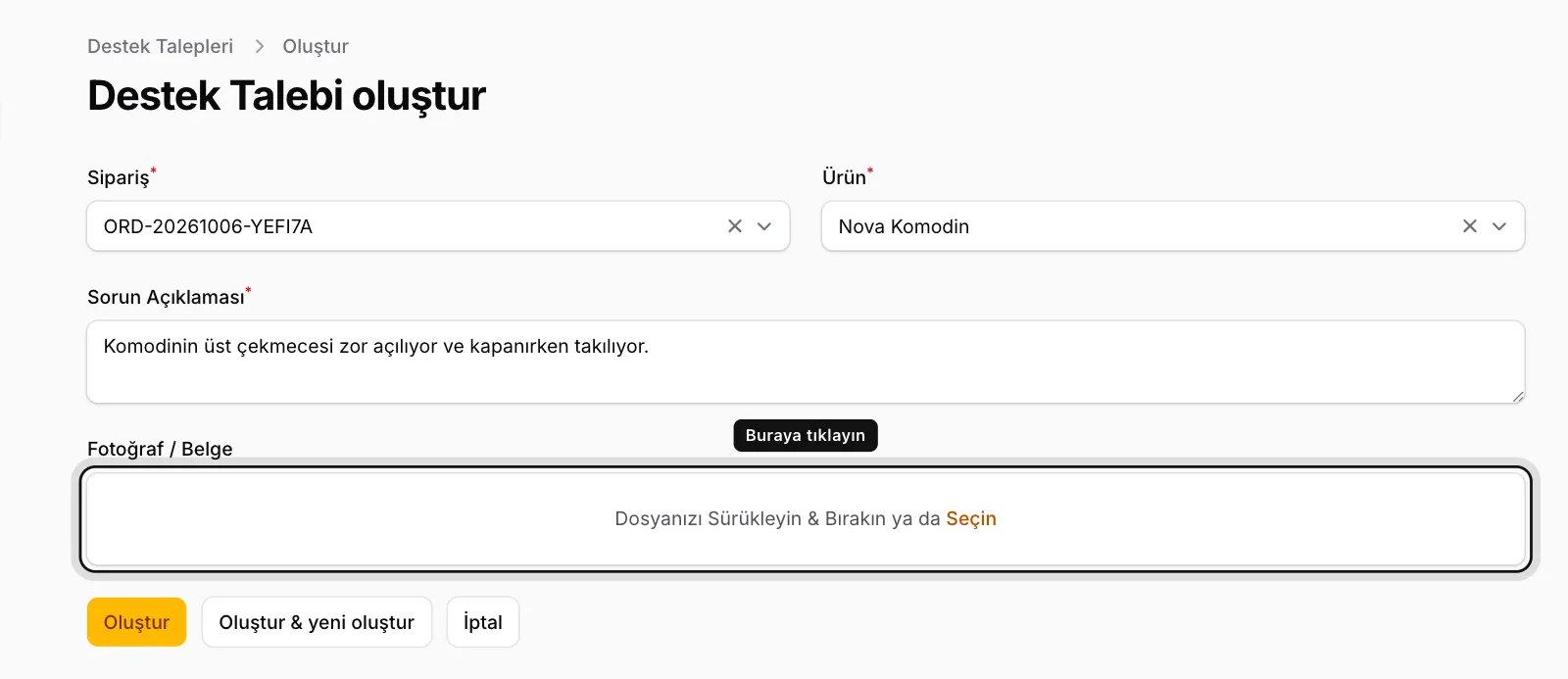This screenshot has height=679, width=1568.
Task: Click the Oluştur breadcrumb item
Action: click(316, 46)
